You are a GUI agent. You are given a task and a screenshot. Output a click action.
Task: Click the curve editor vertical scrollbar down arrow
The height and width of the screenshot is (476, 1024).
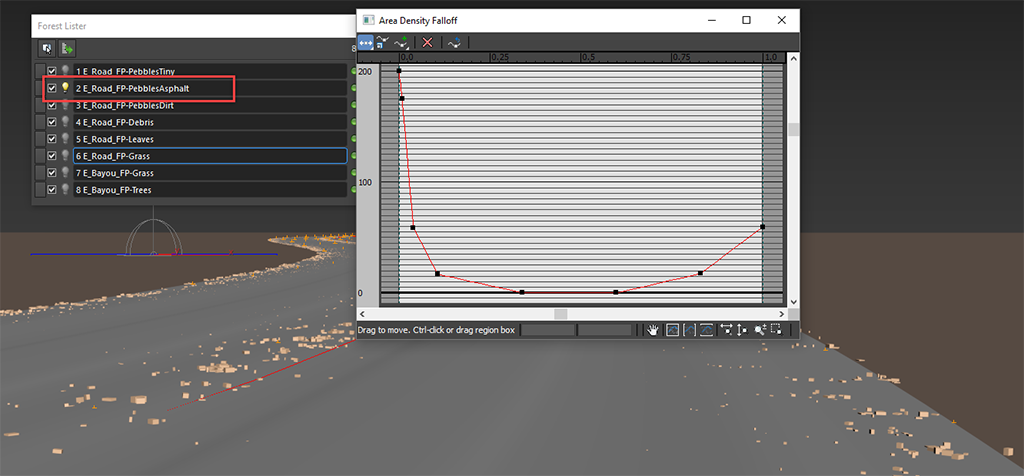(794, 301)
